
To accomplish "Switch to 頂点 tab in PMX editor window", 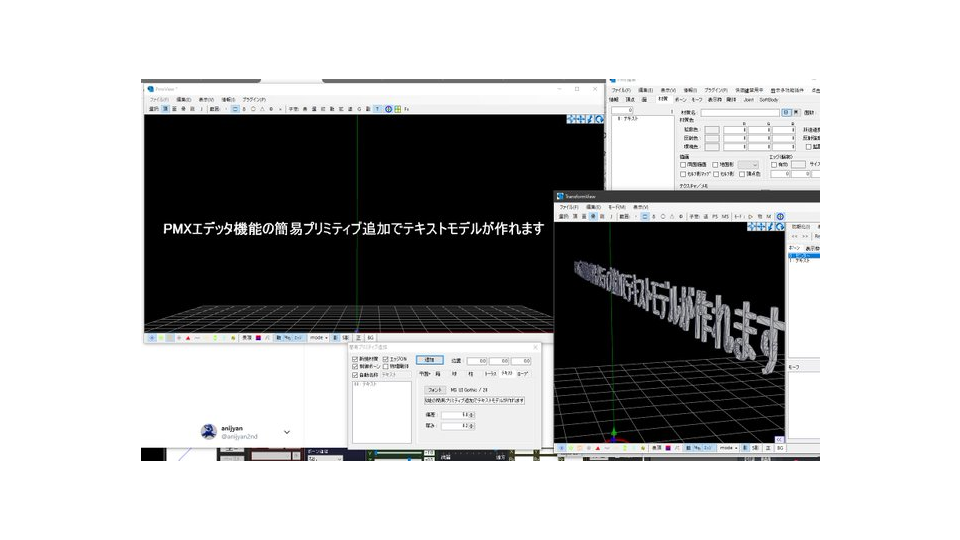I will pyautogui.click(x=630, y=100).
